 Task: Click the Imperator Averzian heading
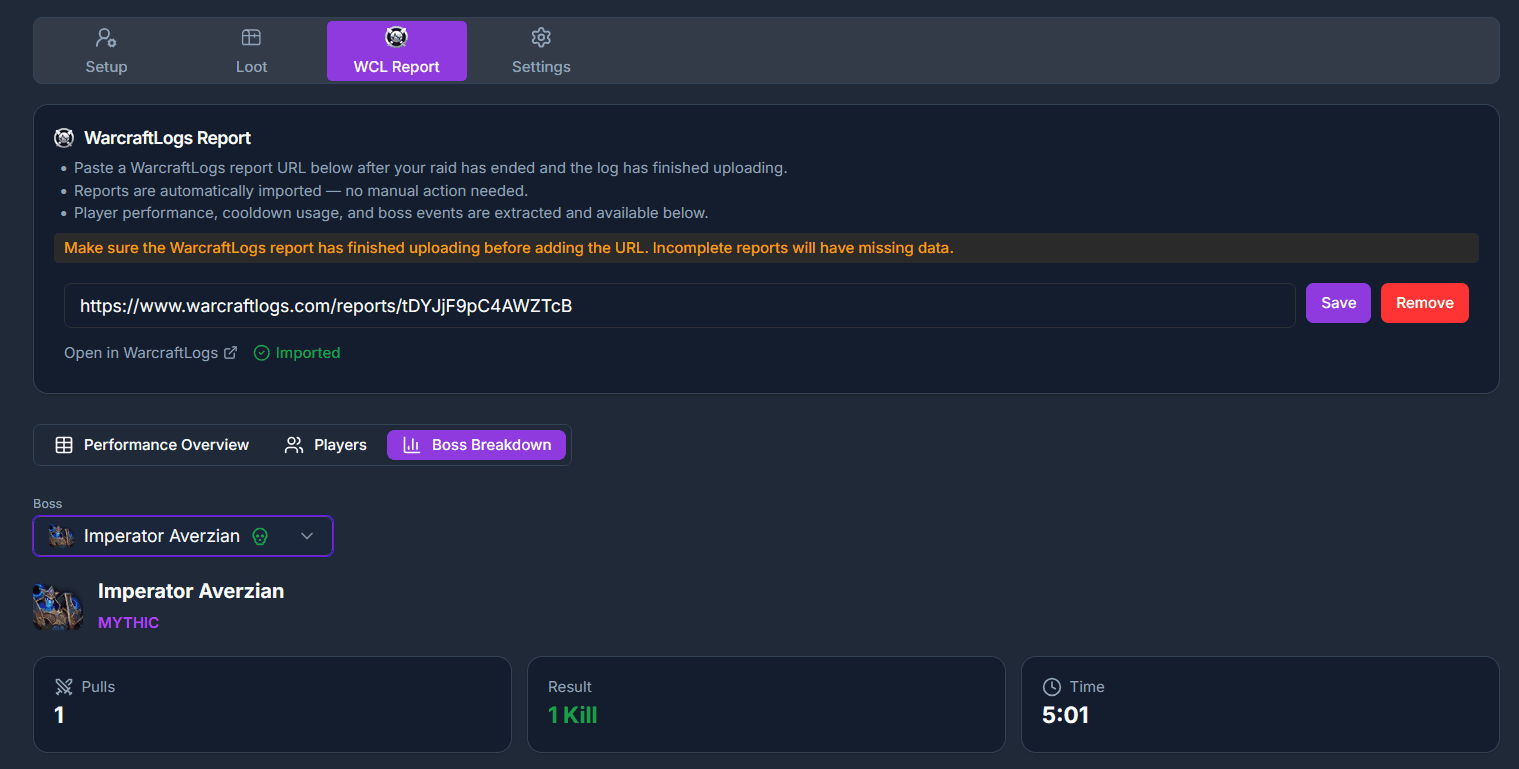click(191, 591)
